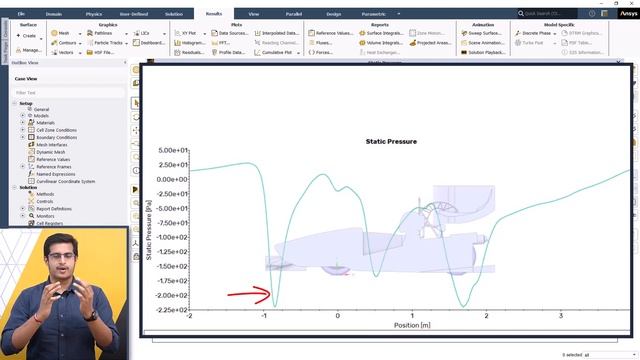Open Pathlines graphics tool
The width and height of the screenshot is (640, 360).
click(x=99, y=33)
